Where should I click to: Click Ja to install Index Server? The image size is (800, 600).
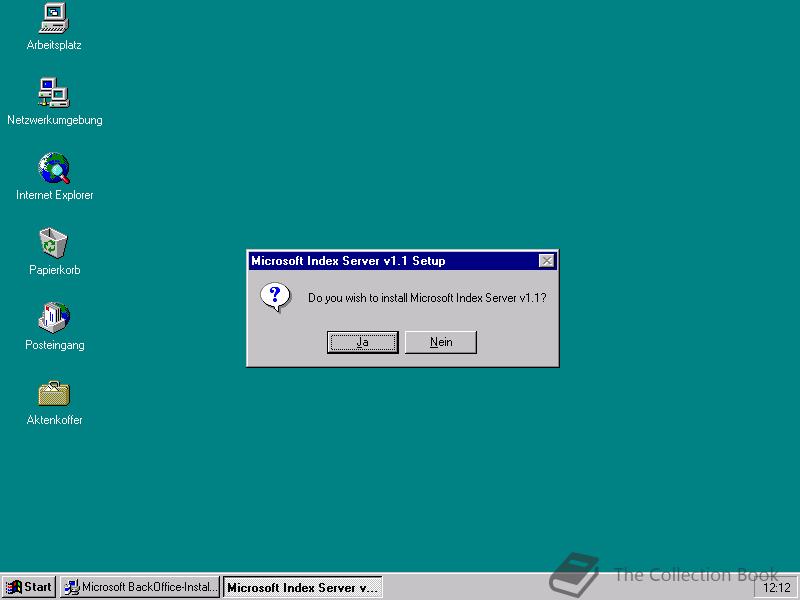tap(363, 342)
